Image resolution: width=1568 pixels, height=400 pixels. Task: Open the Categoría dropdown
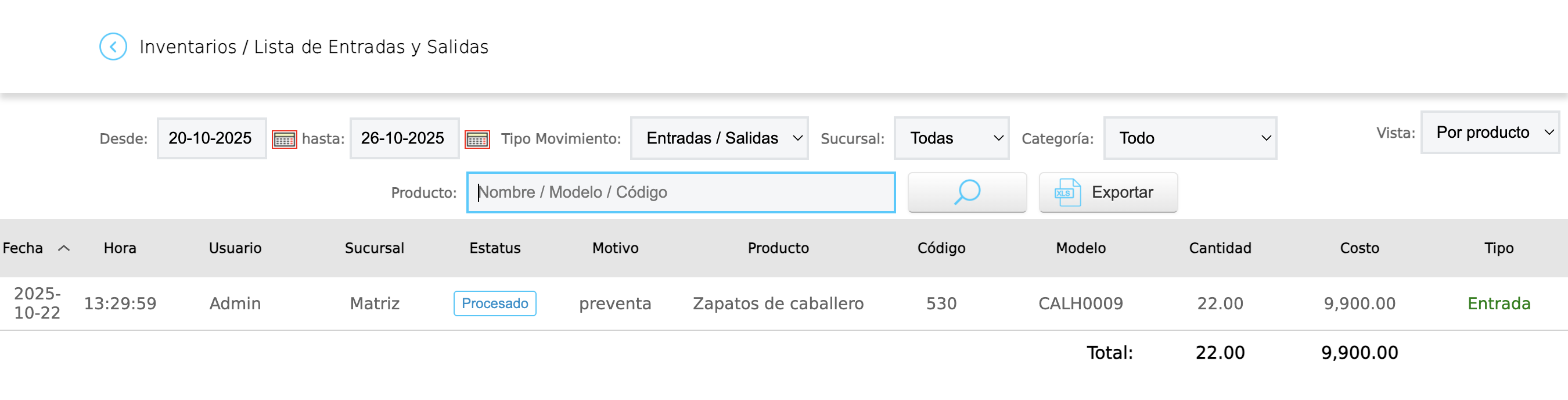coord(1189,138)
